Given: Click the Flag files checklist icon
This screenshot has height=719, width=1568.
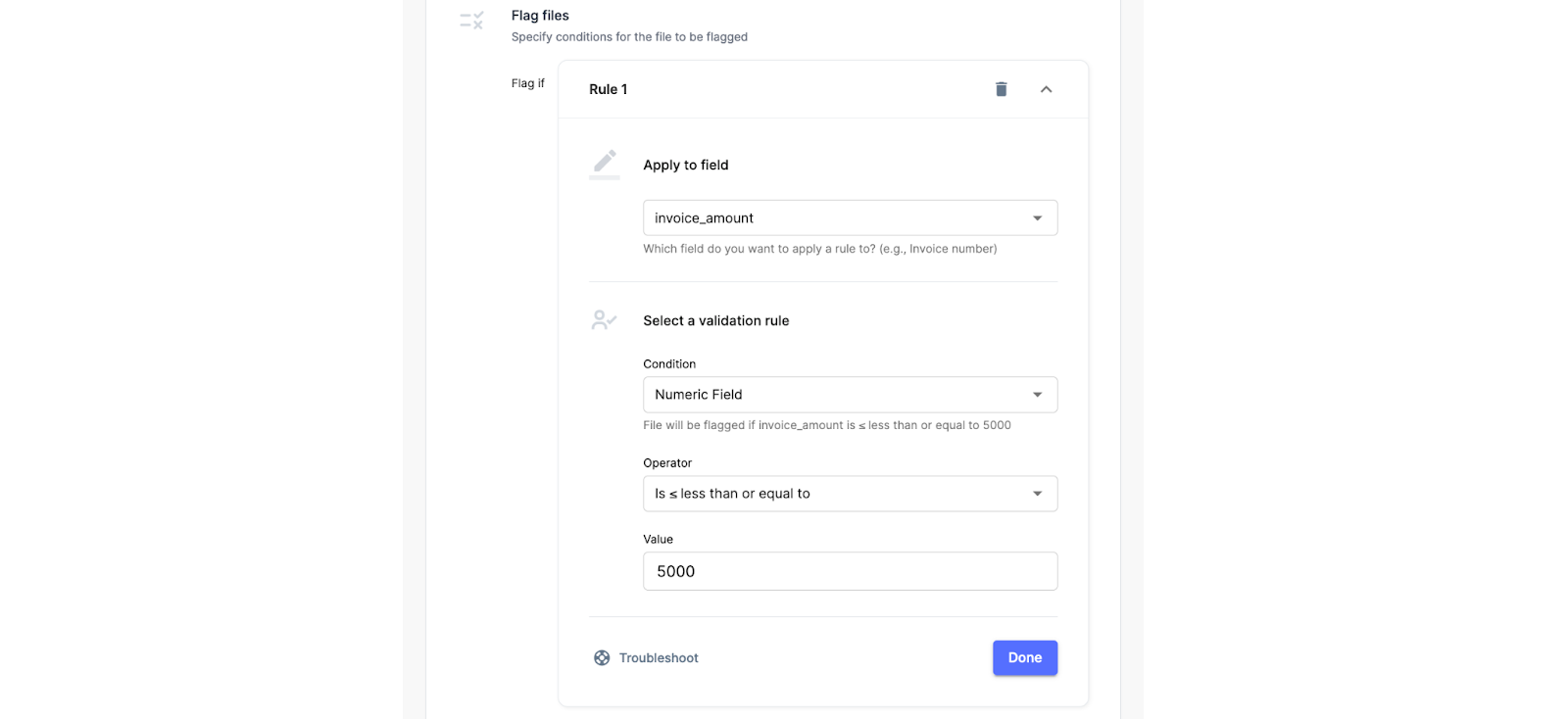Looking at the screenshot, I should pyautogui.click(x=471, y=20).
